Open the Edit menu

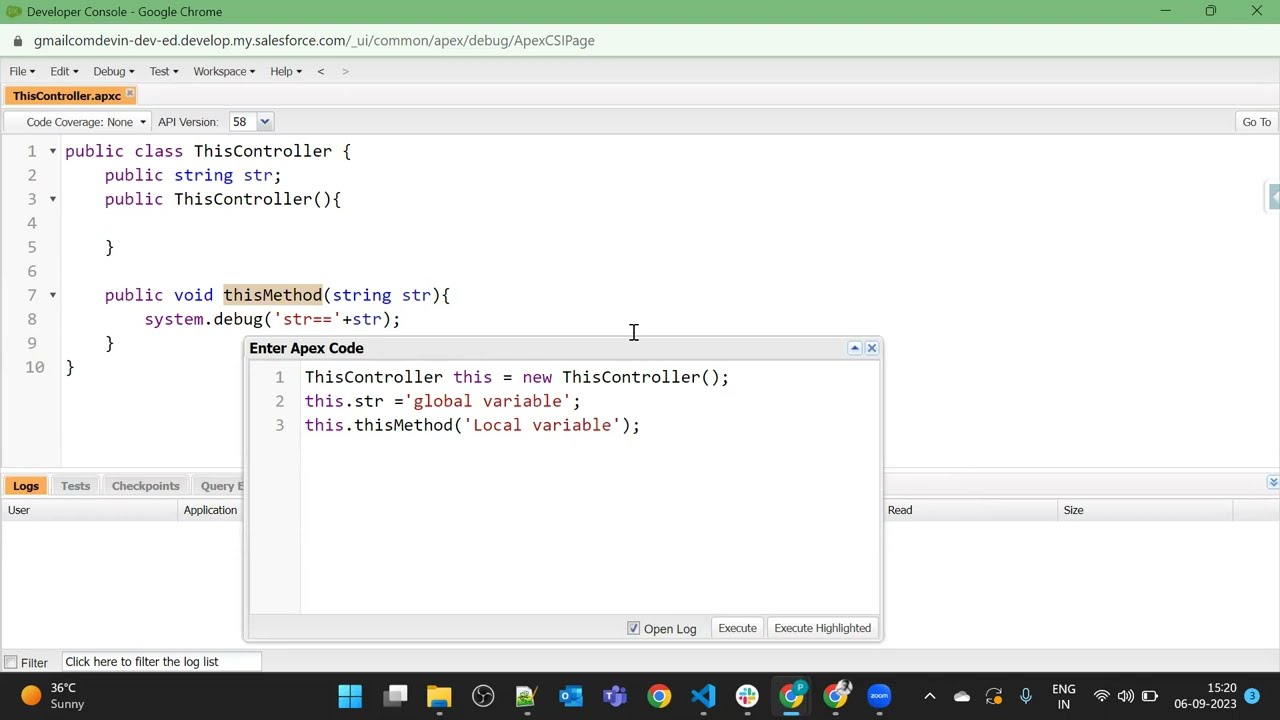tap(64, 71)
